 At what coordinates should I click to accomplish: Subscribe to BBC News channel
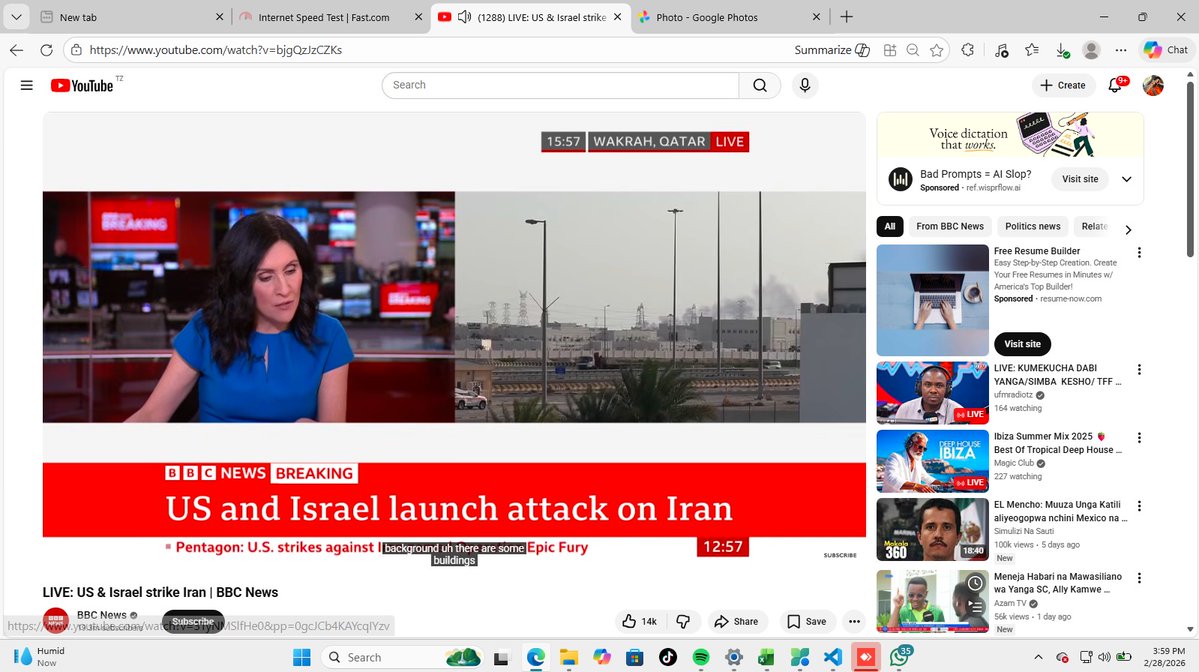193,622
